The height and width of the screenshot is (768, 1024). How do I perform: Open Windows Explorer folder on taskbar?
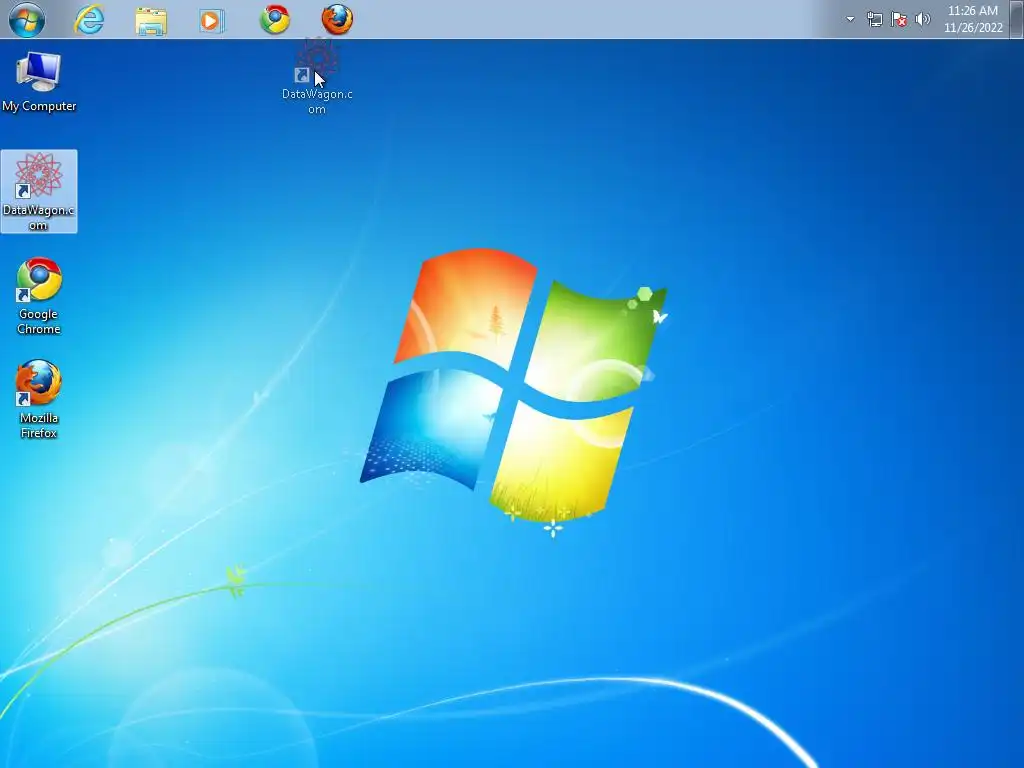click(x=151, y=20)
